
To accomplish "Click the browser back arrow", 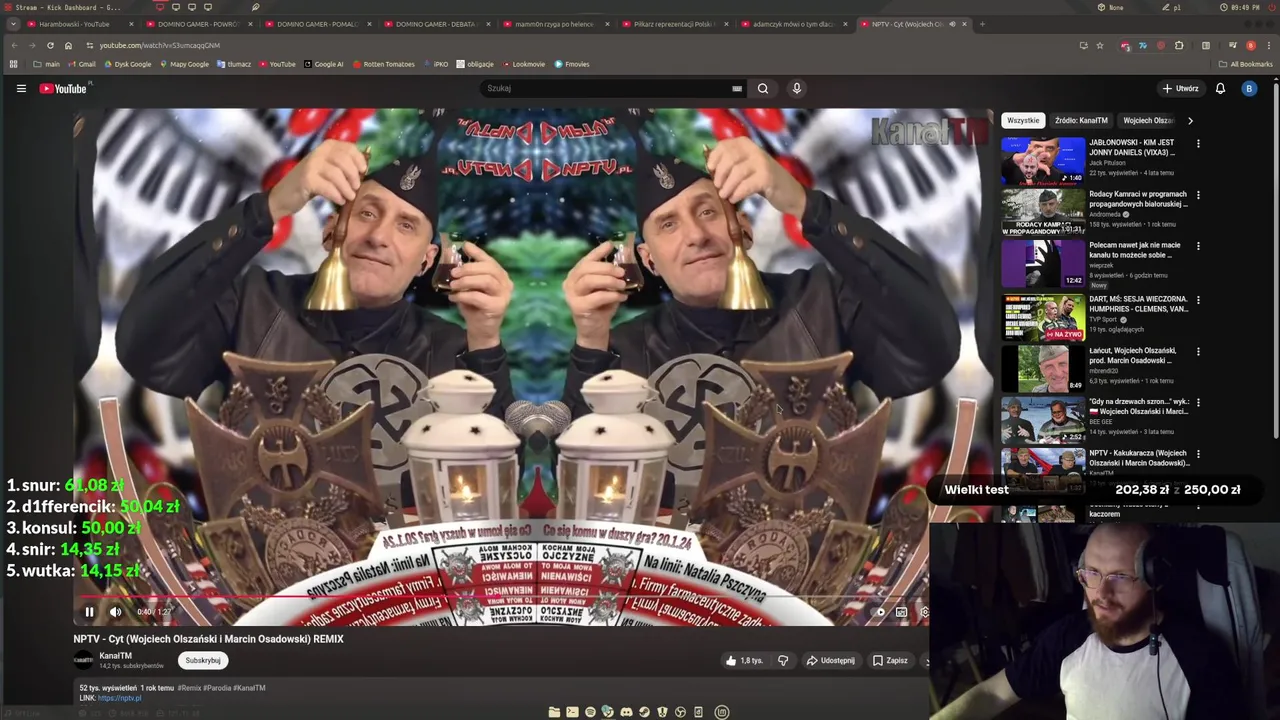I will tap(14, 45).
